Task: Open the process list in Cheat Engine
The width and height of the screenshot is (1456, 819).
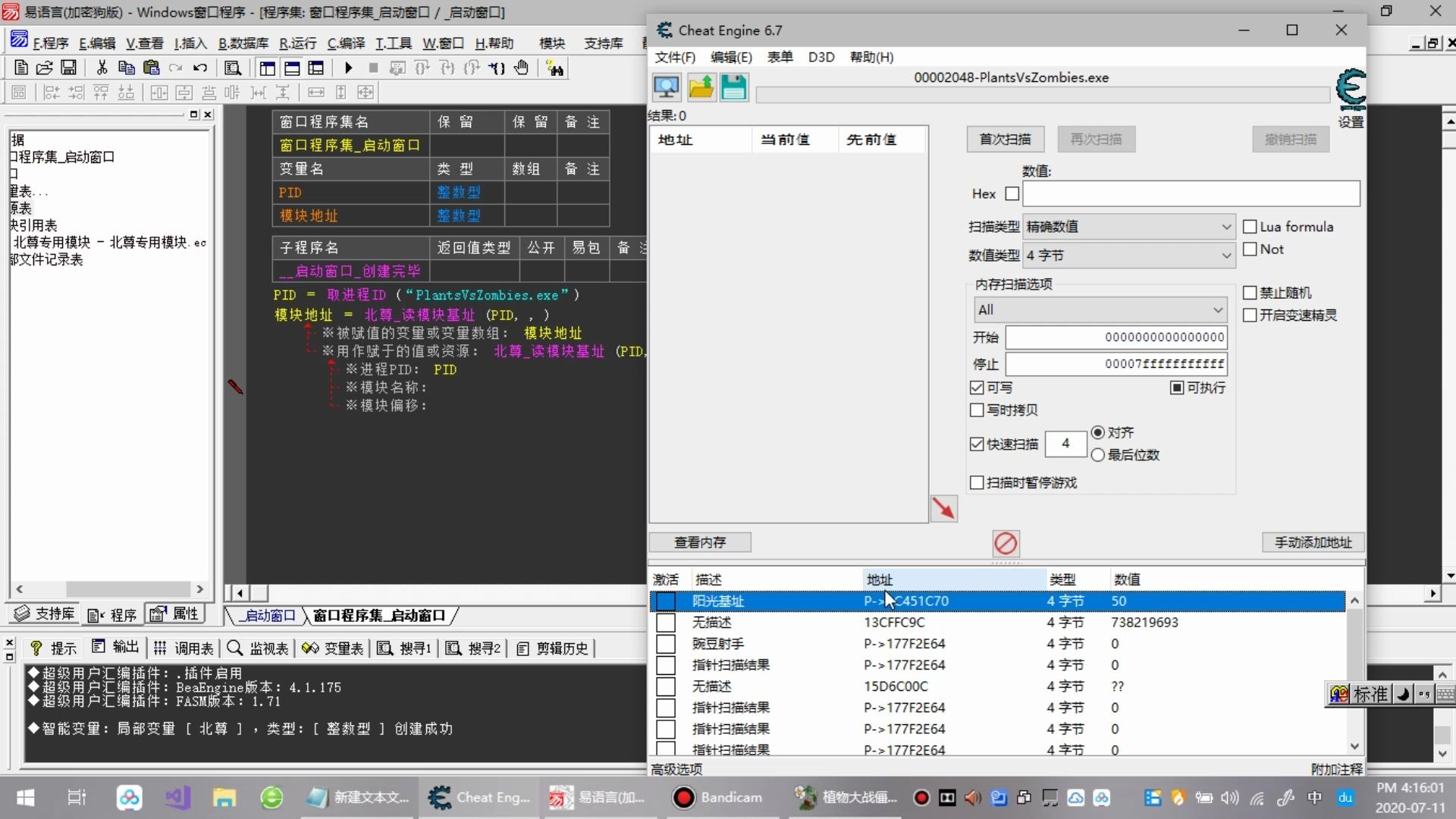Action: [666, 87]
